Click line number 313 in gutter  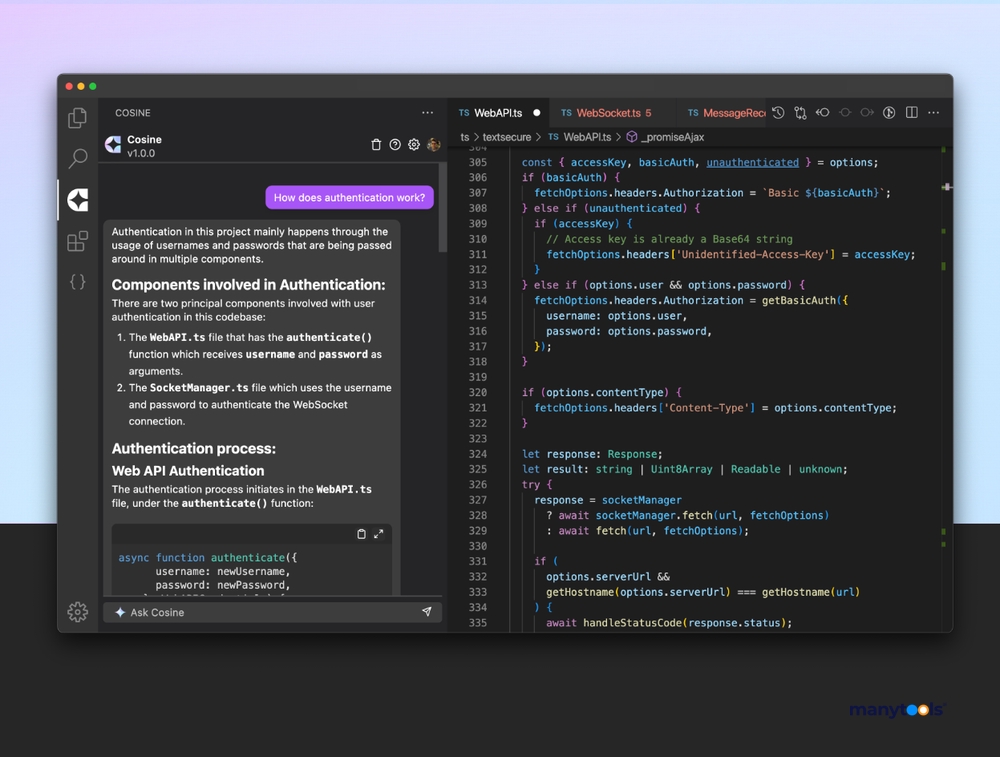point(478,285)
